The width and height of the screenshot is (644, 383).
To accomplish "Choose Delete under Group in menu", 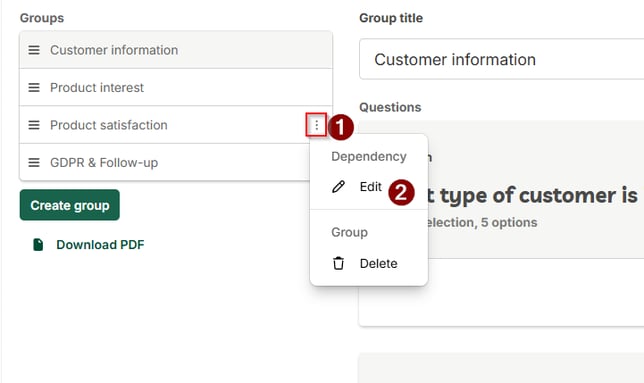I will coord(369,263).
